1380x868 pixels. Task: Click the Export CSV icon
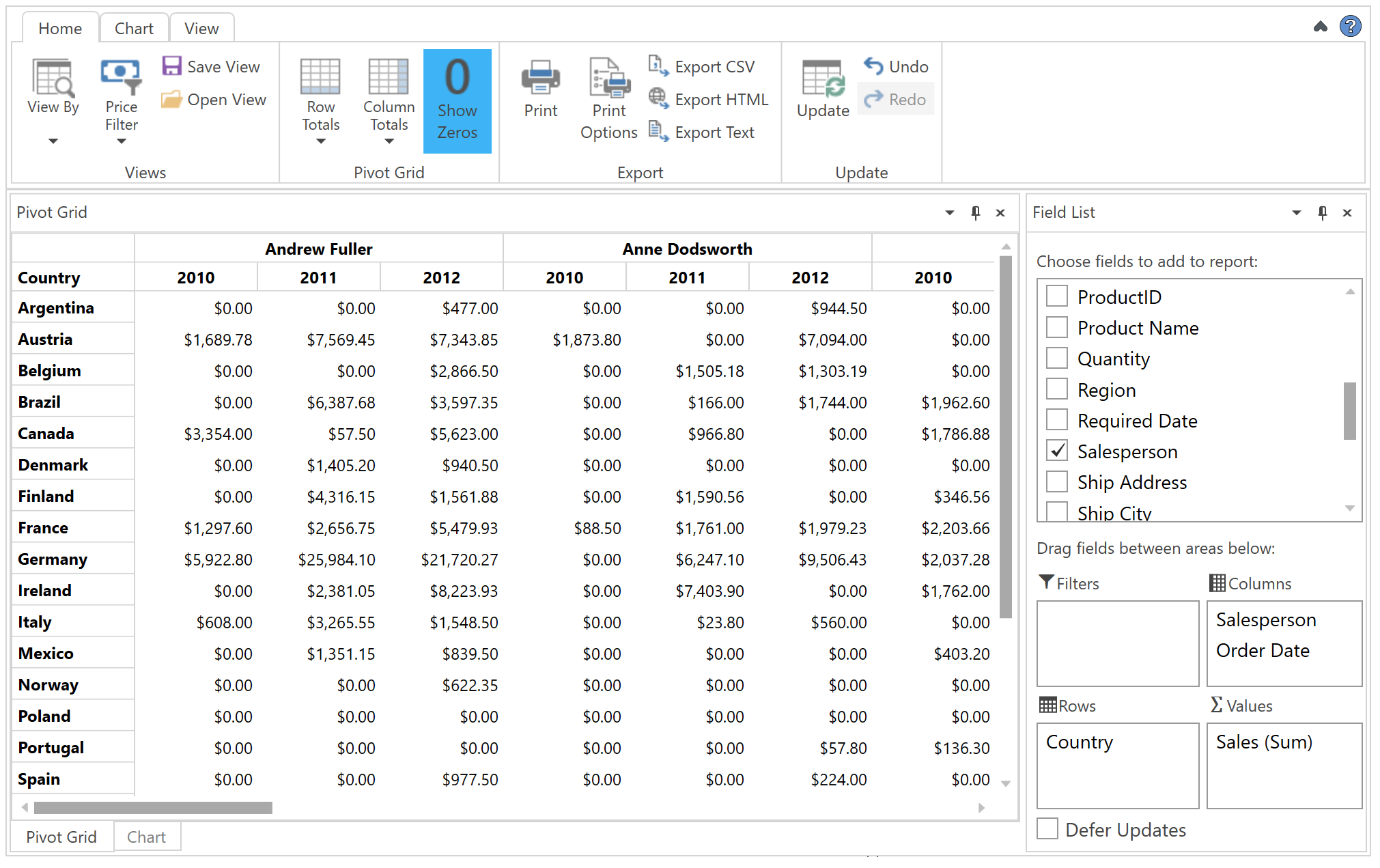[x=658, y=66]
